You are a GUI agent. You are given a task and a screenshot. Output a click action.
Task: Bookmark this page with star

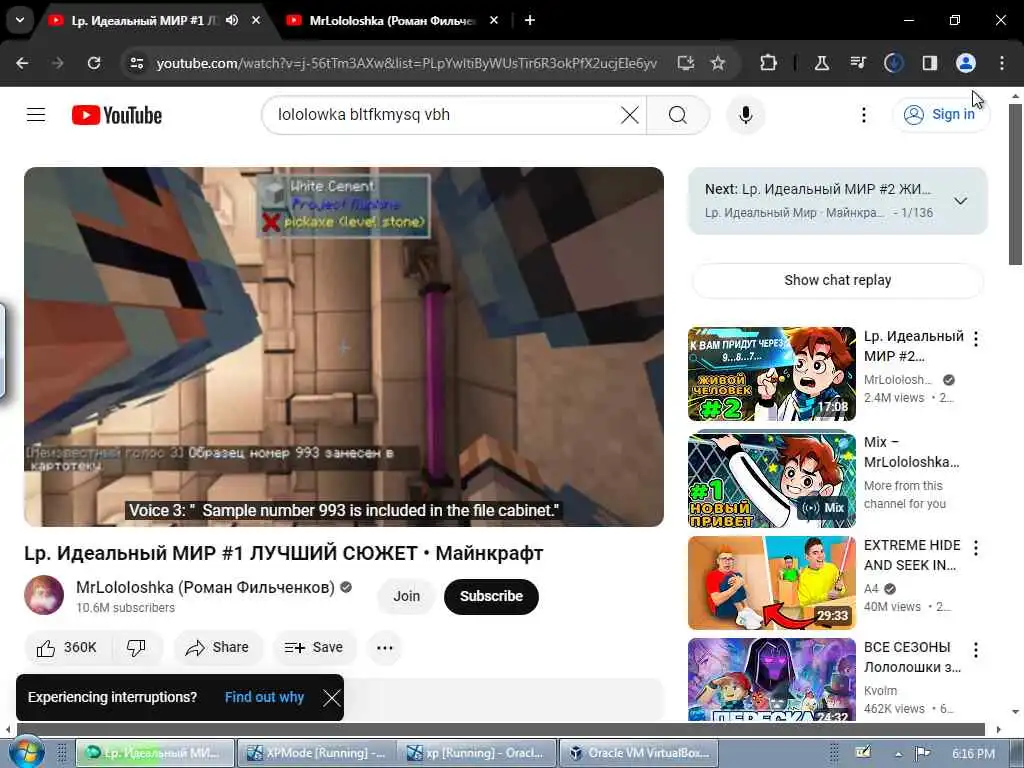point(718,63)
